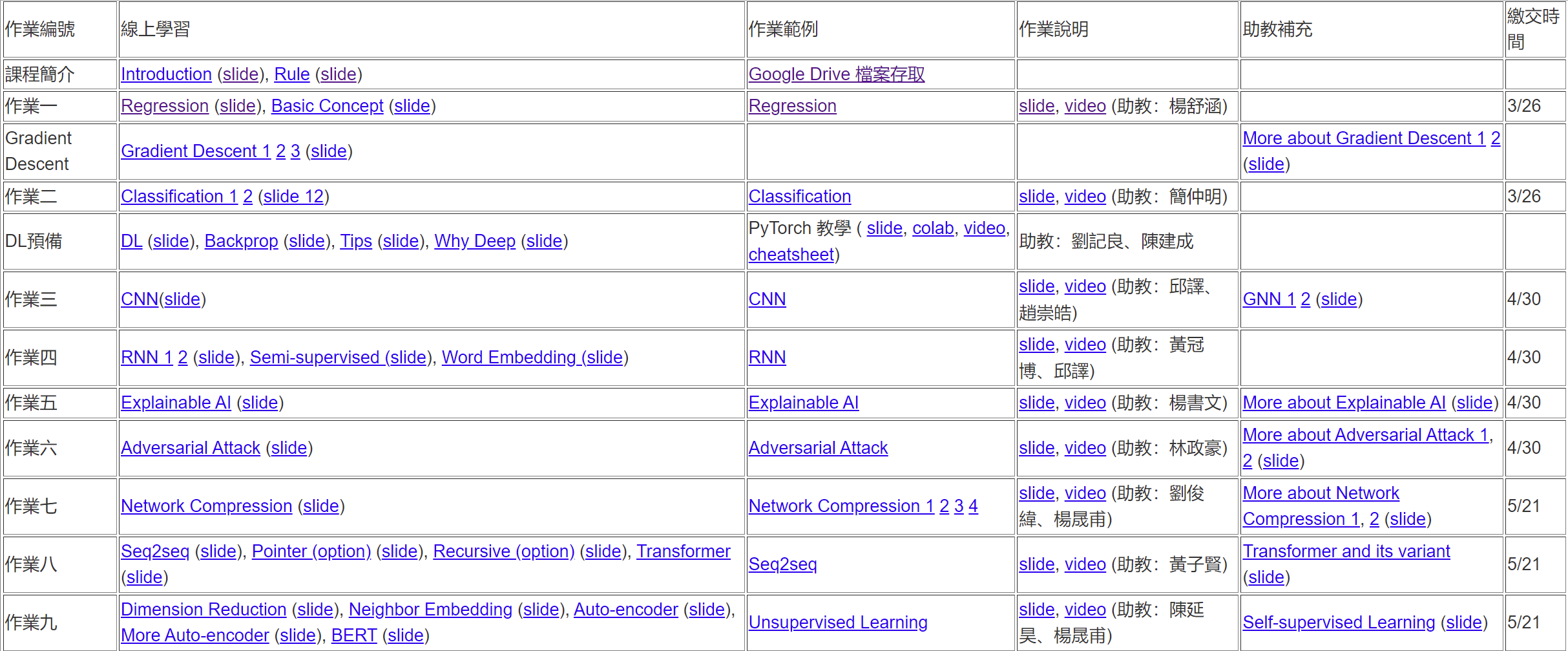Open the BERT lecture link
Screen dimensions: 1568x651
(x=354, y=635)
